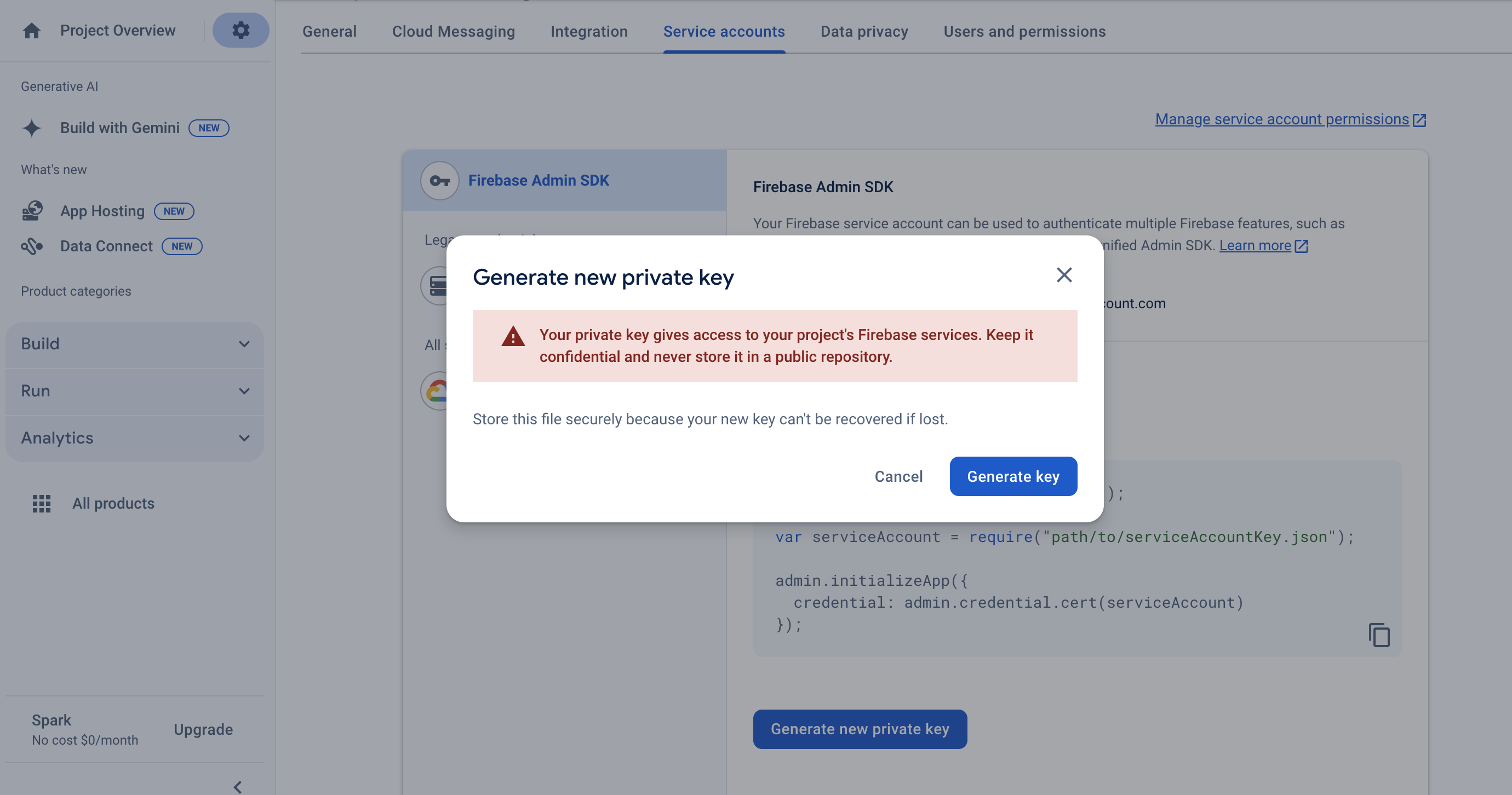1512x795 pixels.
Task: Click the Product categories label
Action: tap(76, 291)
